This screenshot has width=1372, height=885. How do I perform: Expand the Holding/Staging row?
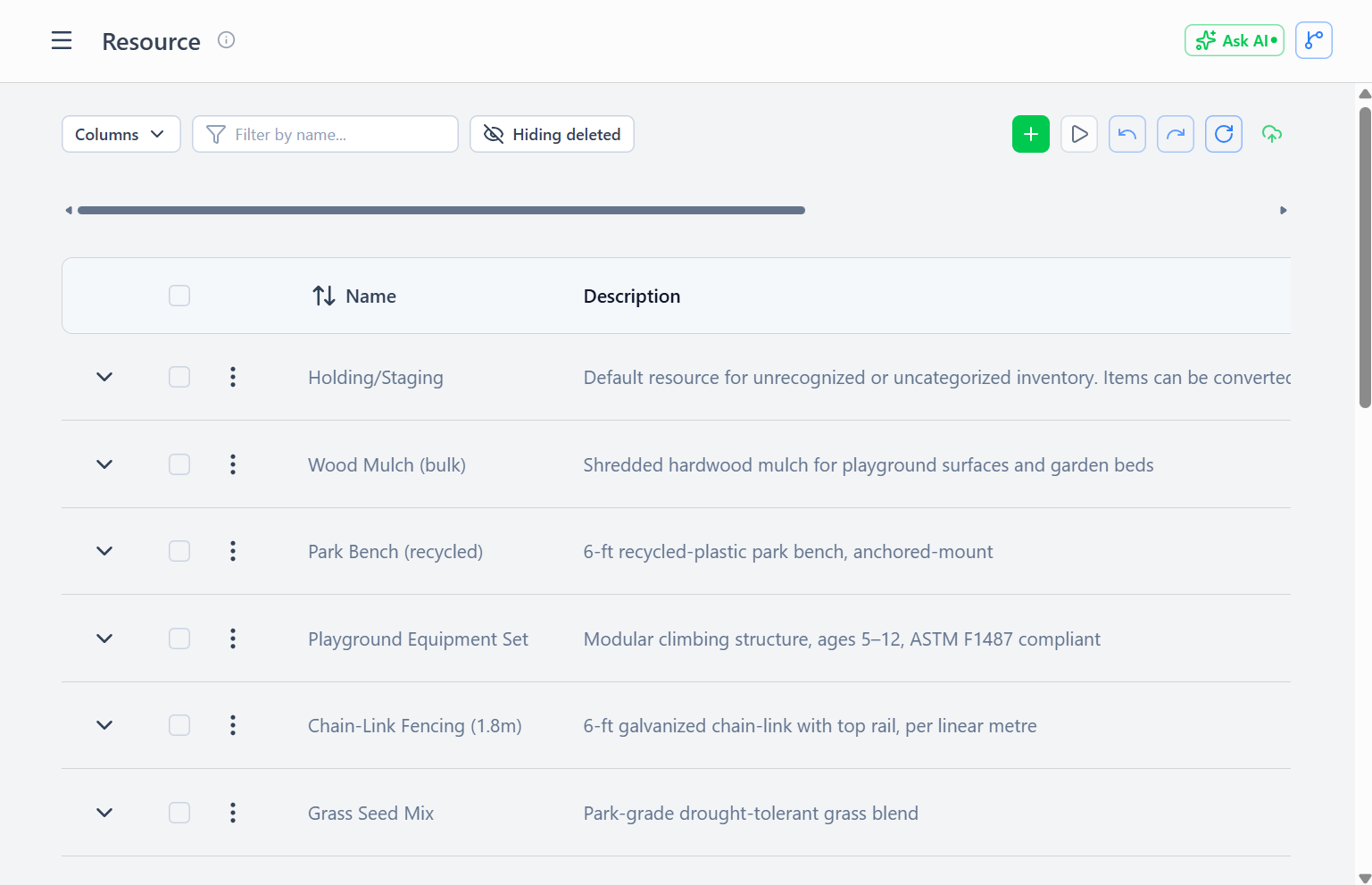pos(104,377)
